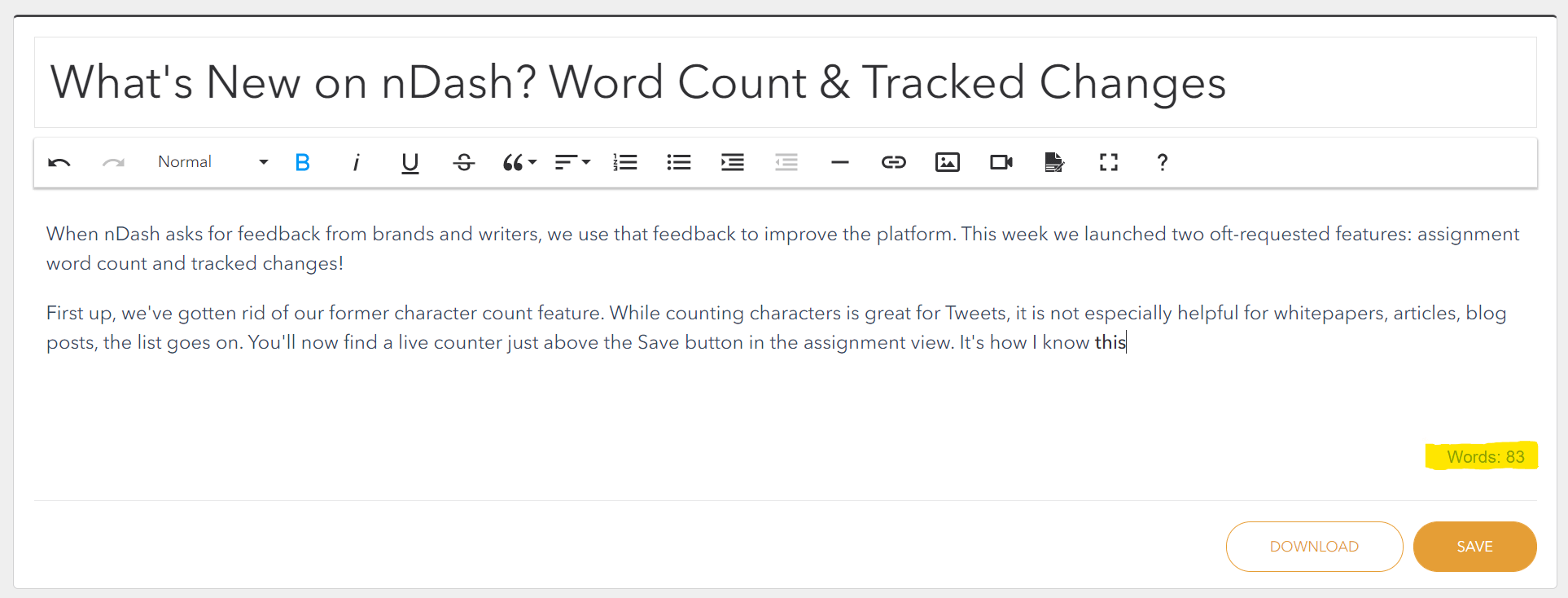Decrease indent of the paragraph
The height and width of the screenshot is (598, 1568).
tap(786, 162)
